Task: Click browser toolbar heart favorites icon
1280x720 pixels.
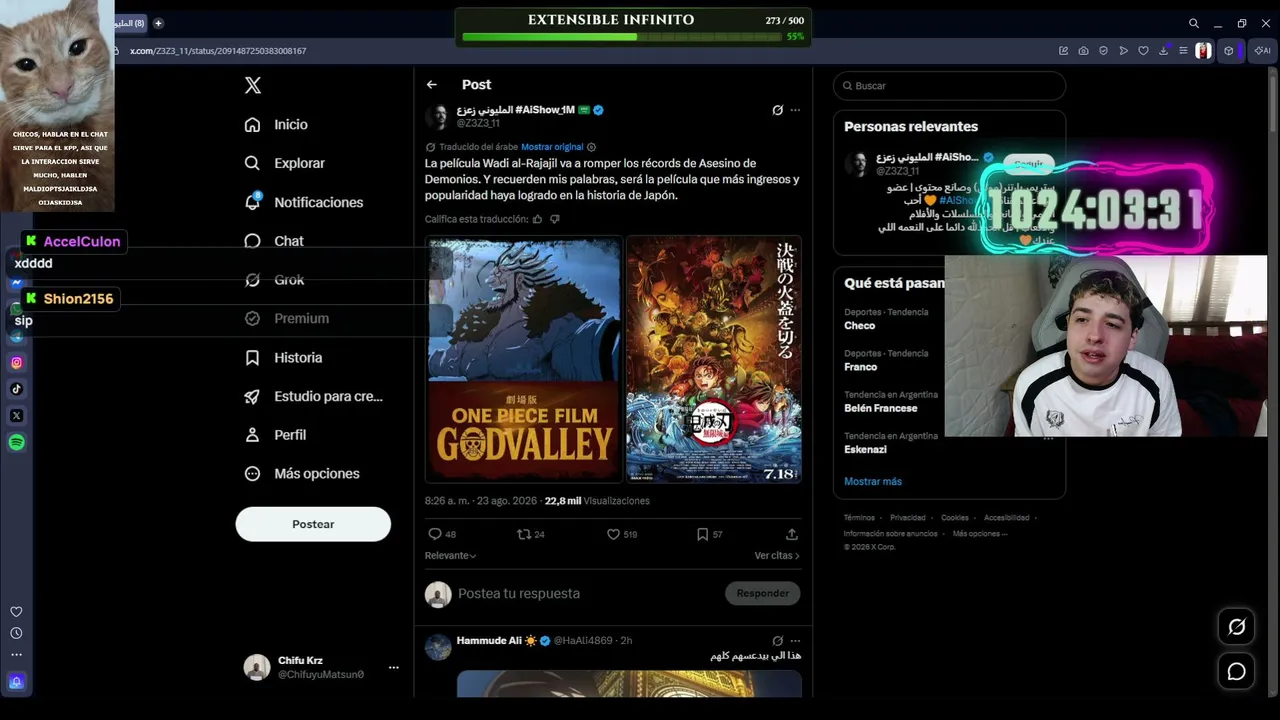Action: (x=1143, y=51)
